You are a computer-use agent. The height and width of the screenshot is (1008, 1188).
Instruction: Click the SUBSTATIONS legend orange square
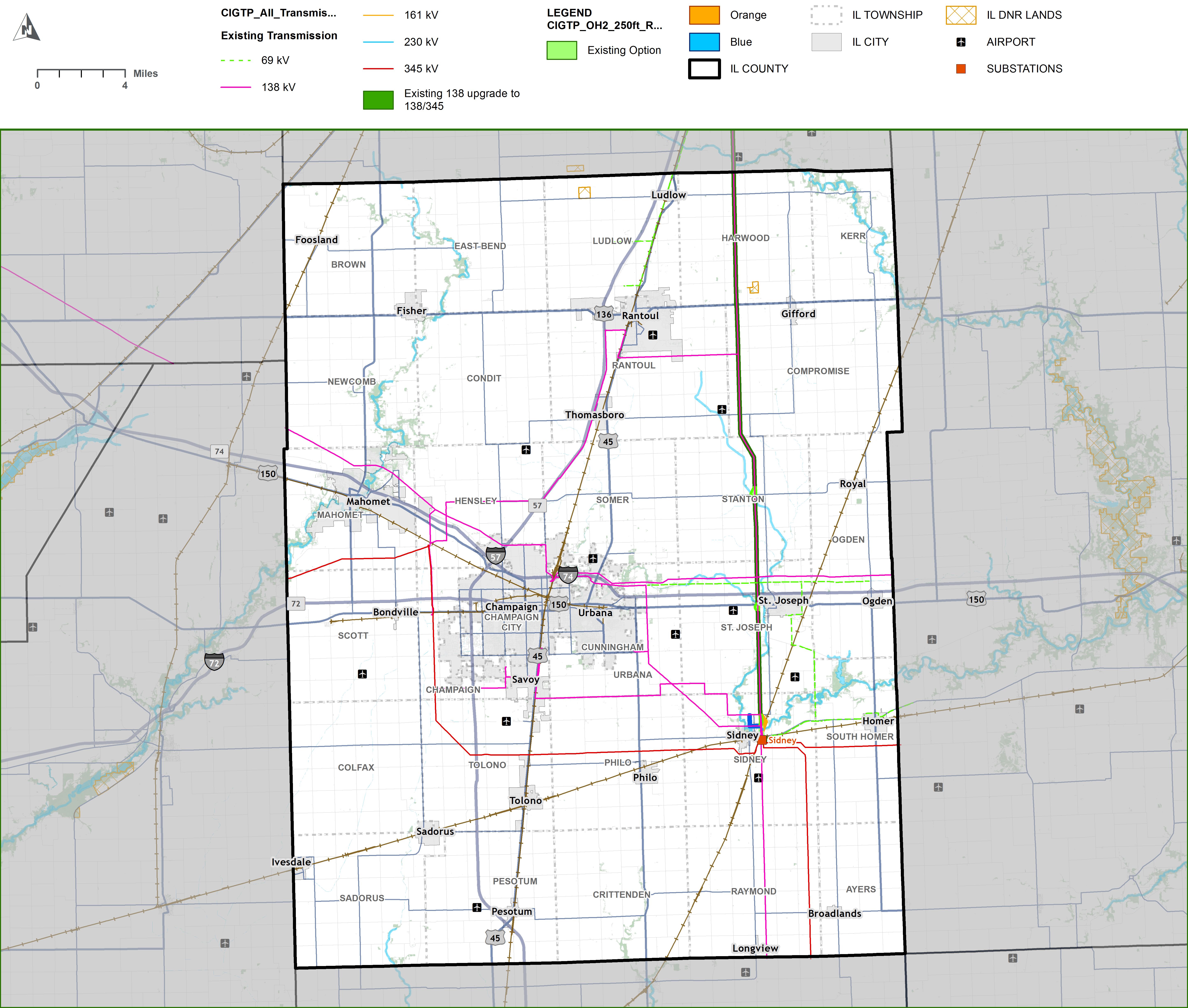pos(961,69)
